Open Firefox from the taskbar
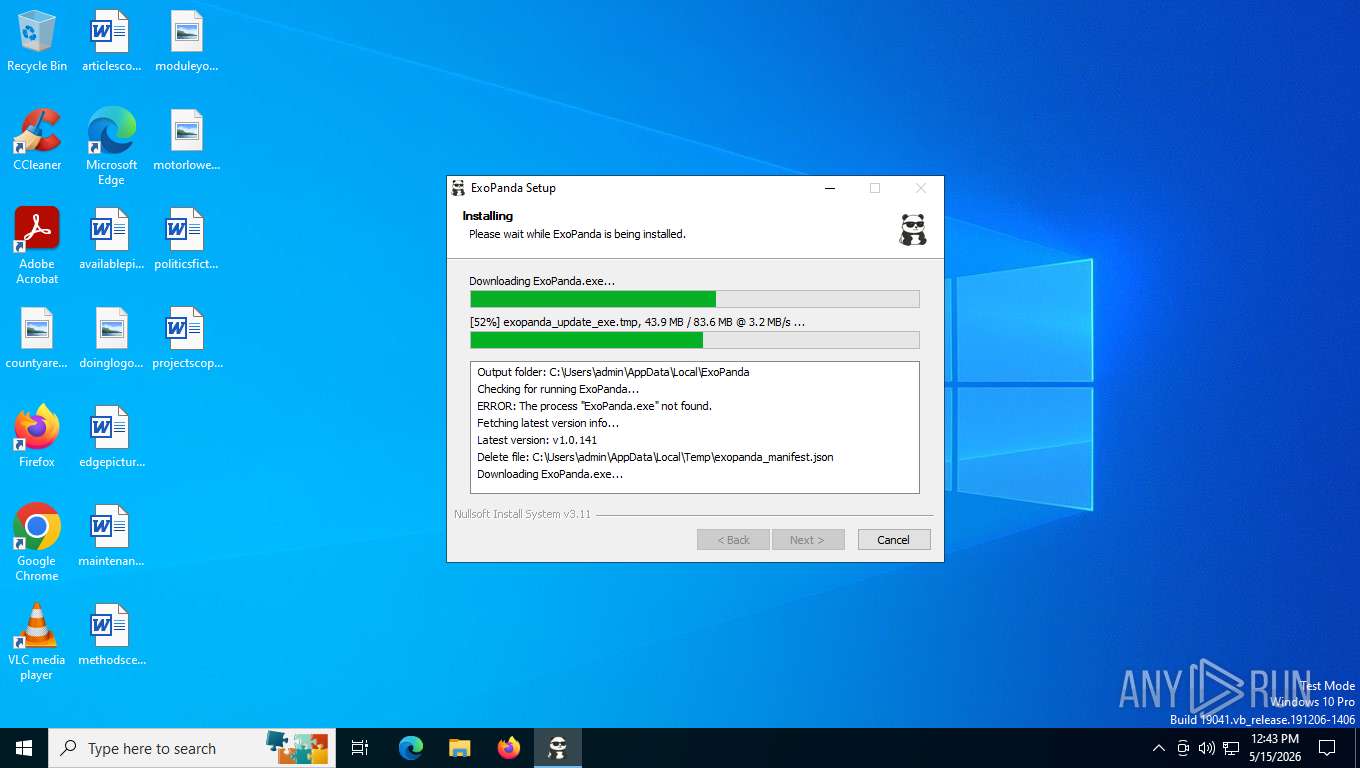 tap(509, 748)
